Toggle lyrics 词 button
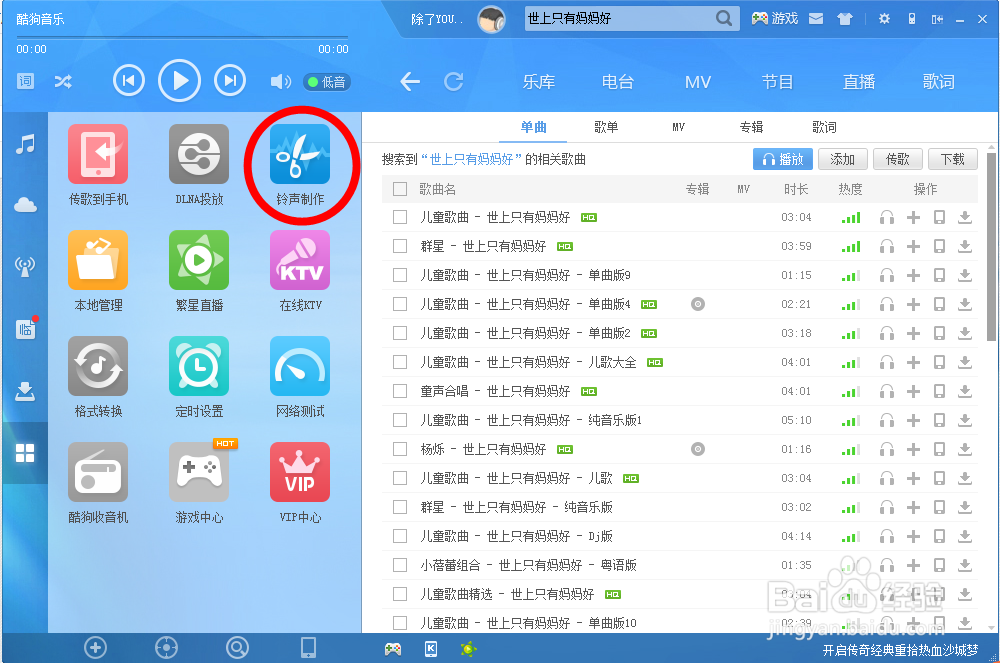 coord(25,81)
